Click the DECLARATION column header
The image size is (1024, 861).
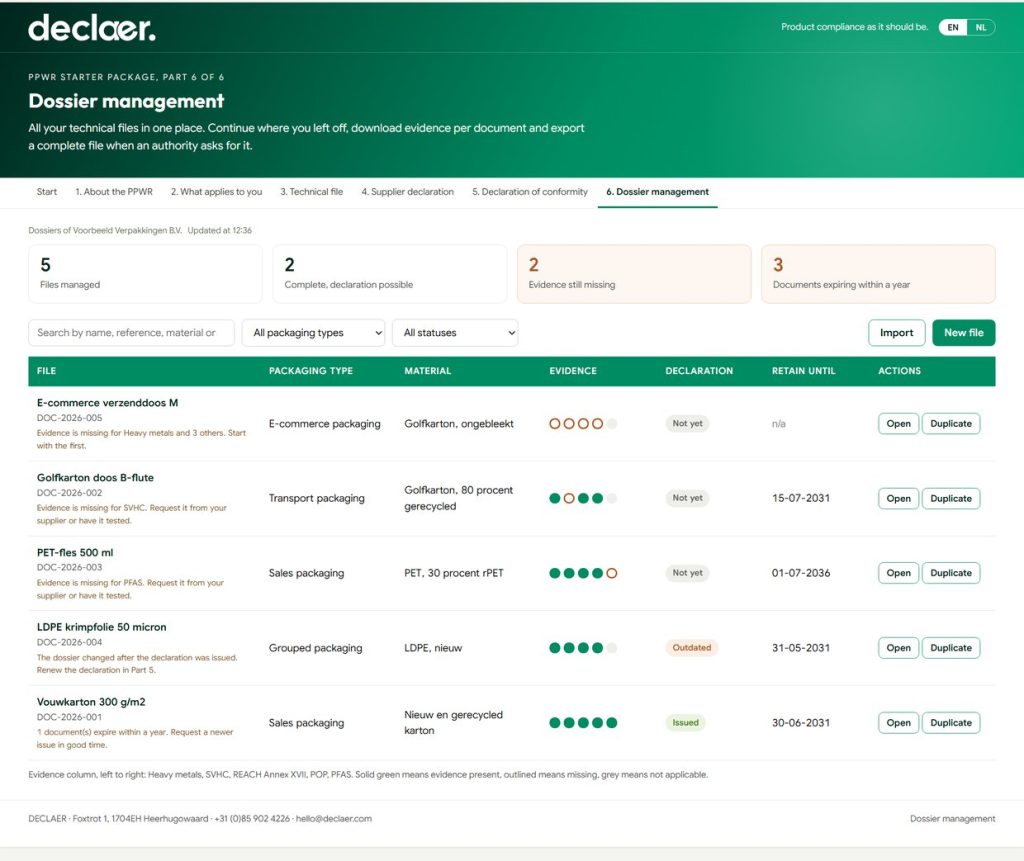click(699, 371)
